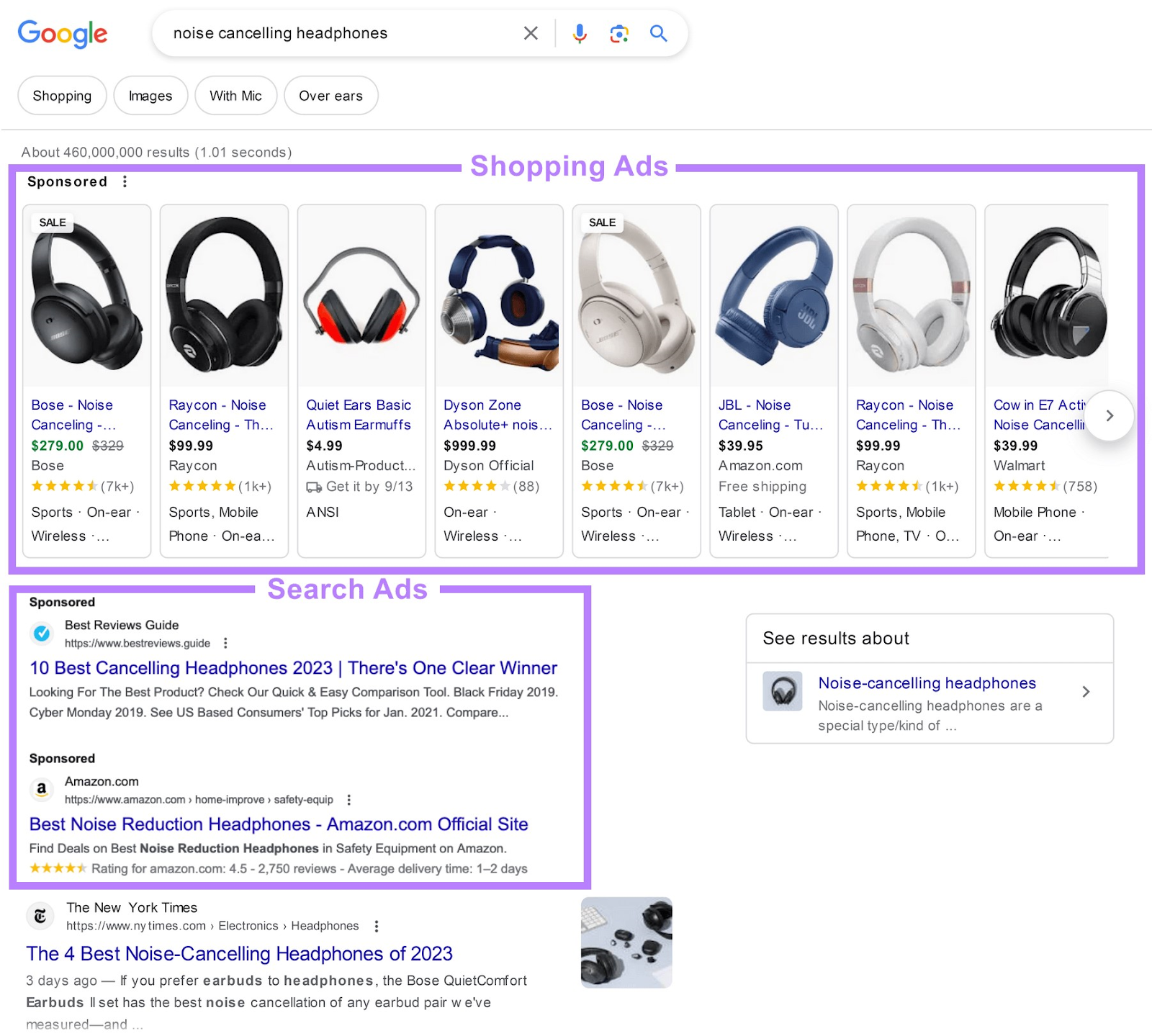Open Best Noise Reduction Headphones Amazon ad
This screenshot has height=1036, width=1152.
coord(279,824)
